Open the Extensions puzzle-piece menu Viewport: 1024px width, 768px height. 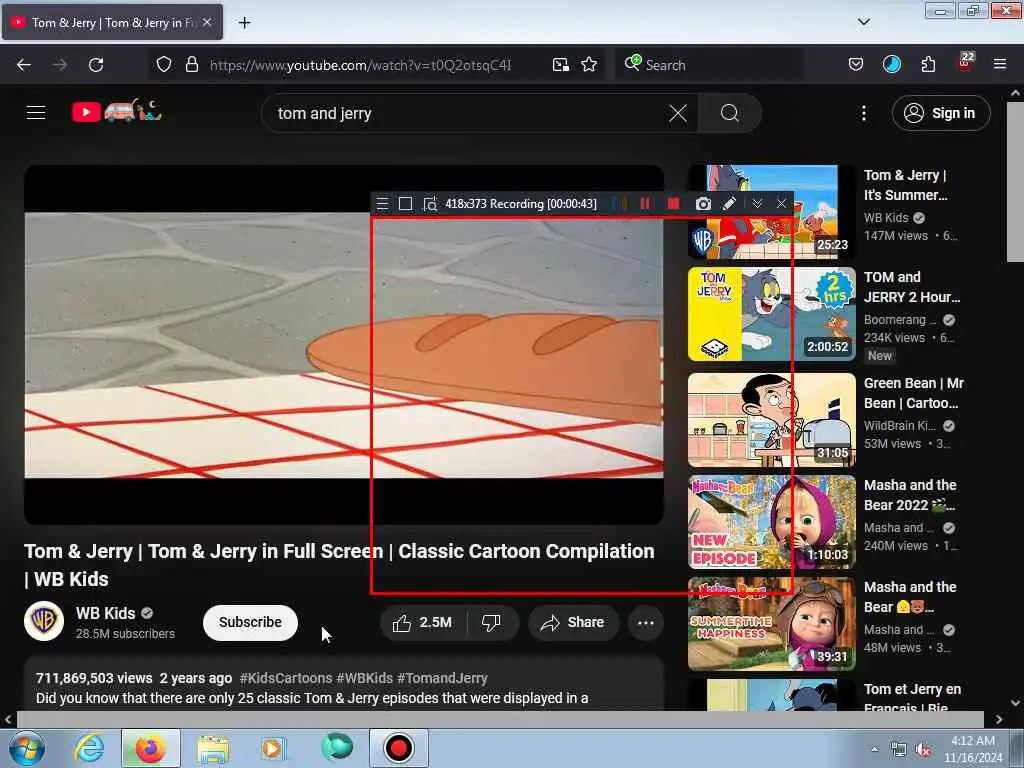tap(928, 65)
